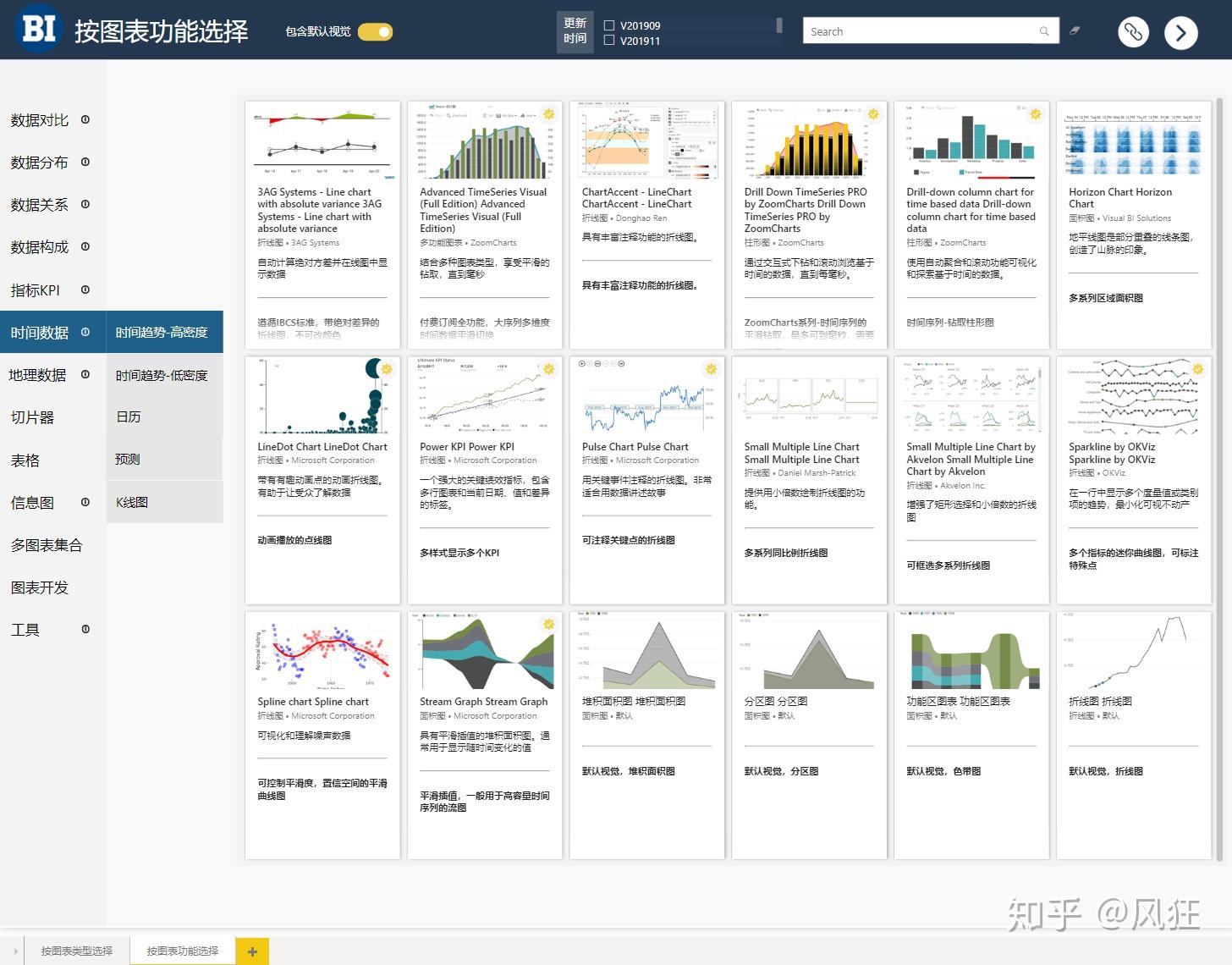Image resolution: width=1232 pixels, height=965 pixels.
Task: Toggle the 包含默认视觉 switch
Action: 375,32
